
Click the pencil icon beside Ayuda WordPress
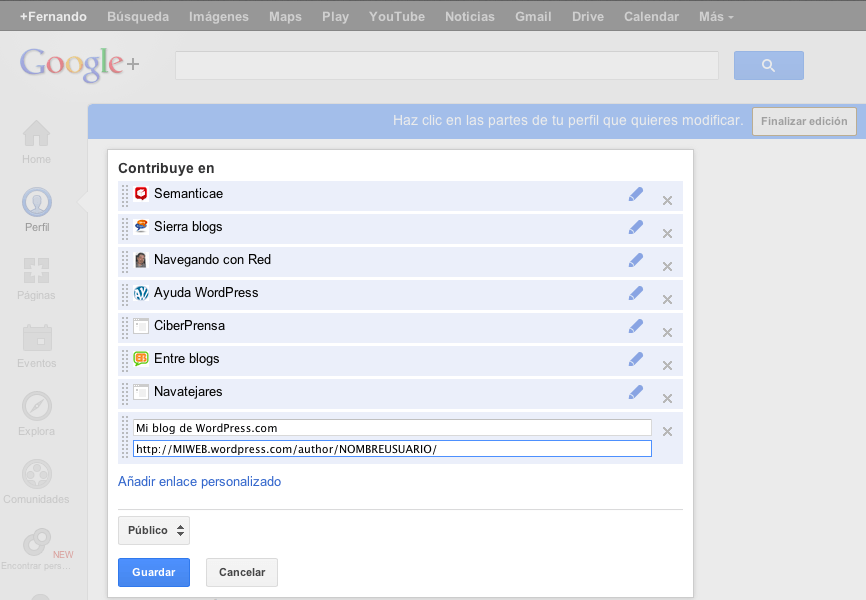635,293
